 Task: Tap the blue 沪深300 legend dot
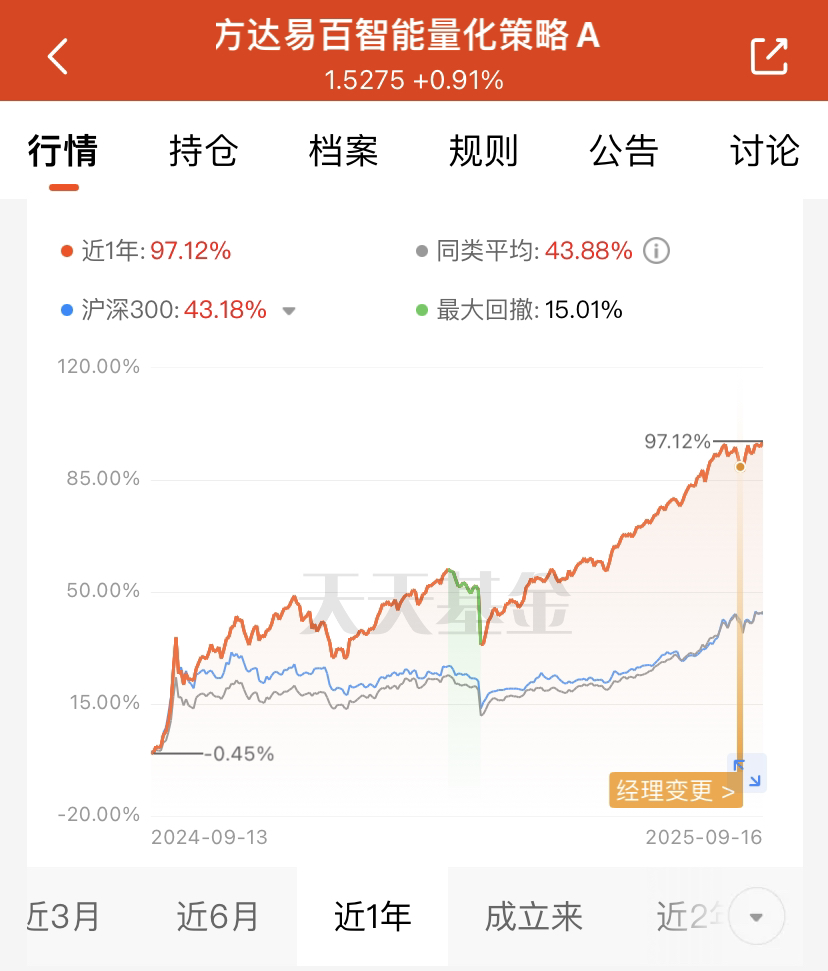pos(67,310)
